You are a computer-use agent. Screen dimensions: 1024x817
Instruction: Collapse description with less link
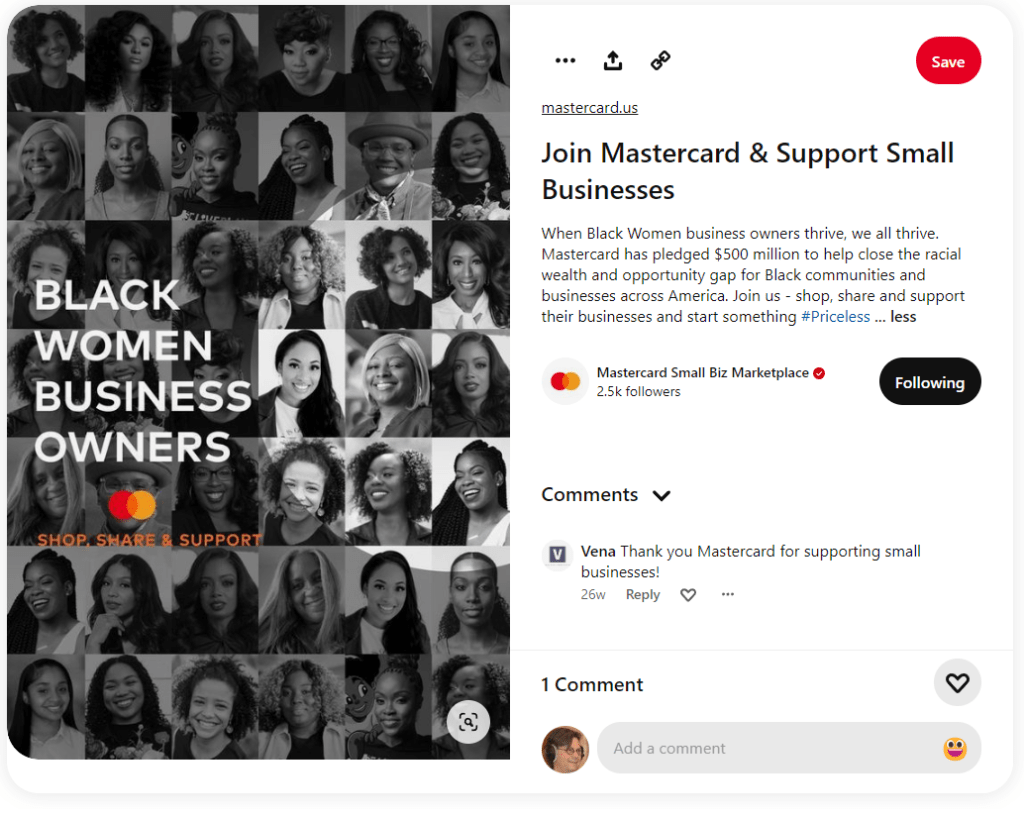tap(903, 317)
